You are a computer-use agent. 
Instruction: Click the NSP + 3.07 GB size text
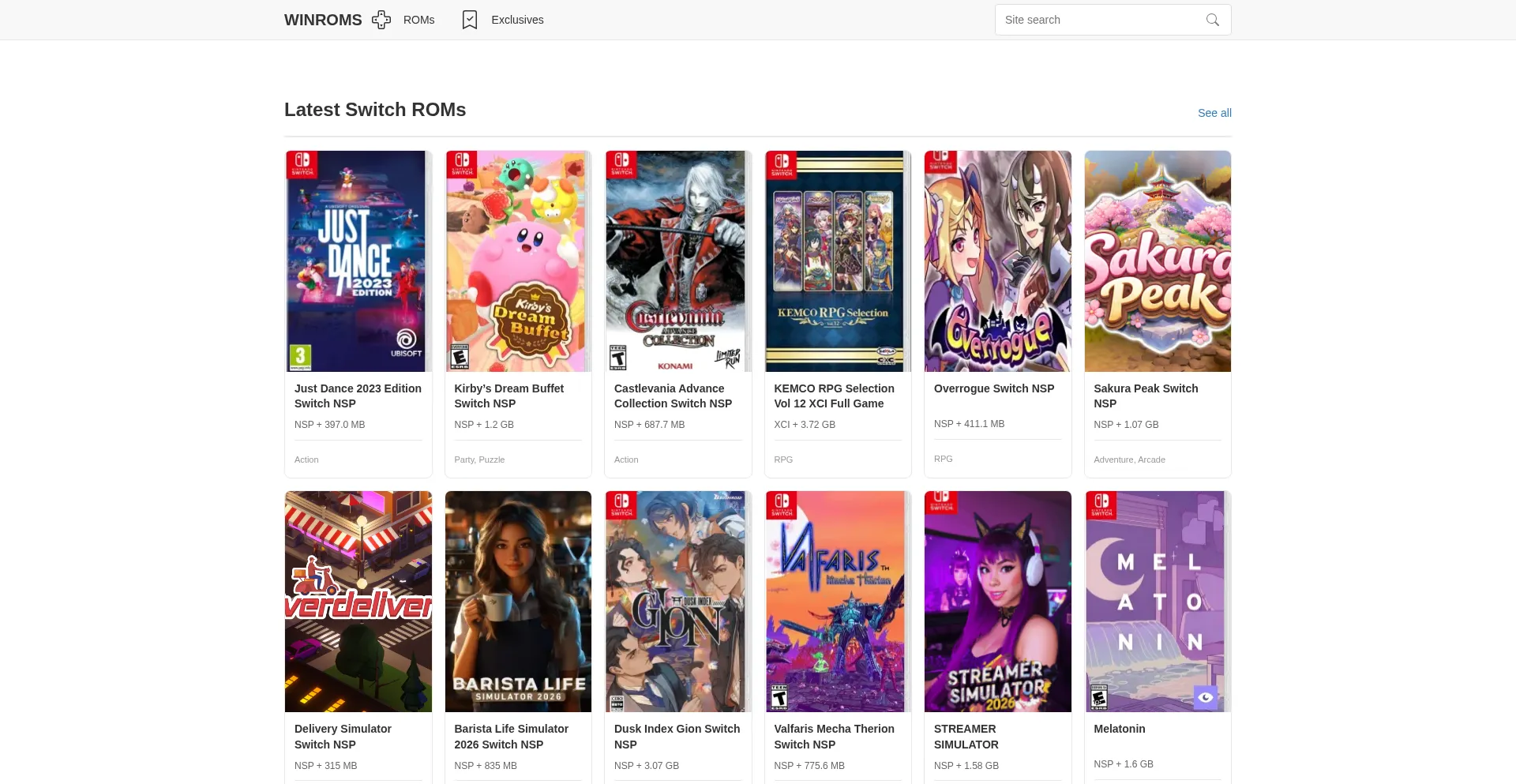[x=647, y=766]
